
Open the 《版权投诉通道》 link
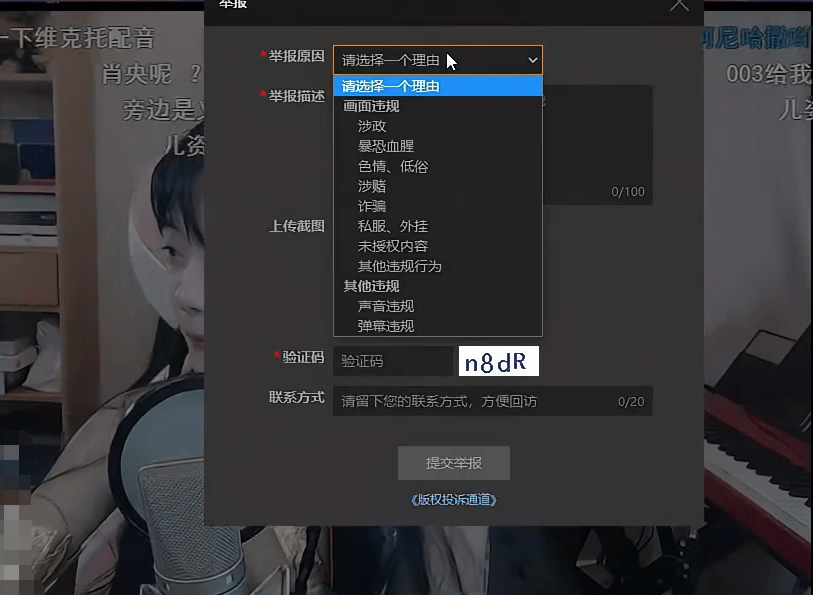(454, 500)
